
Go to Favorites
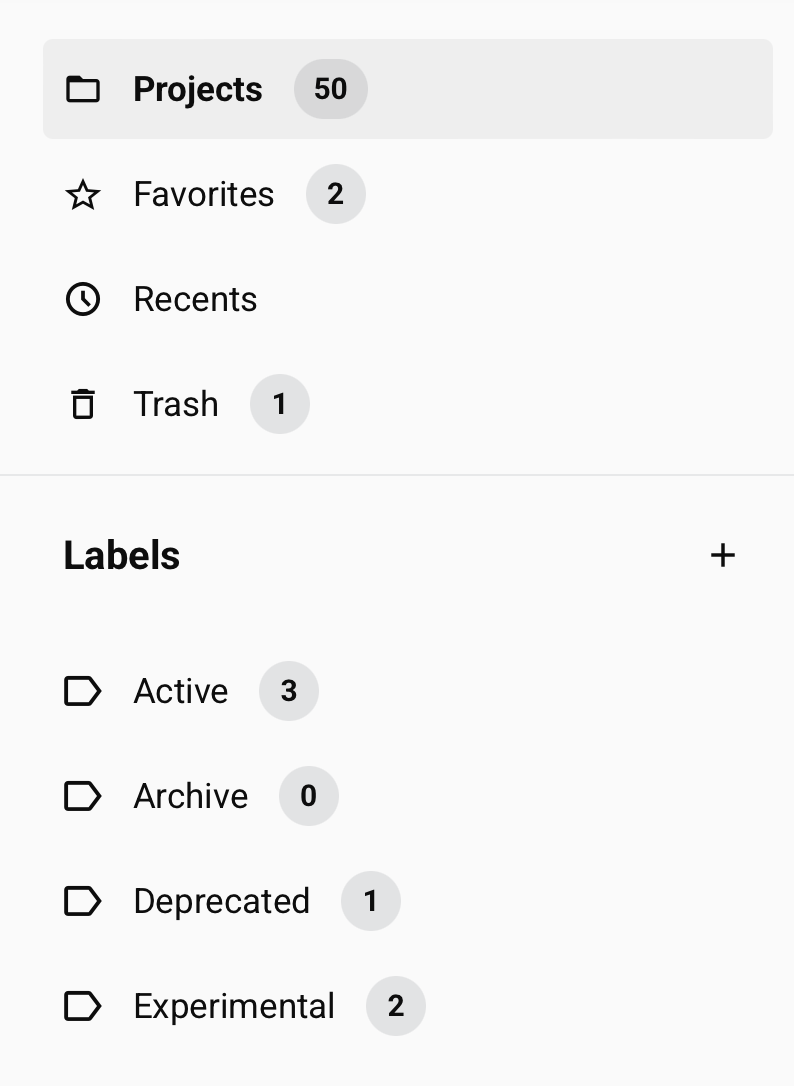coord(203,194)
